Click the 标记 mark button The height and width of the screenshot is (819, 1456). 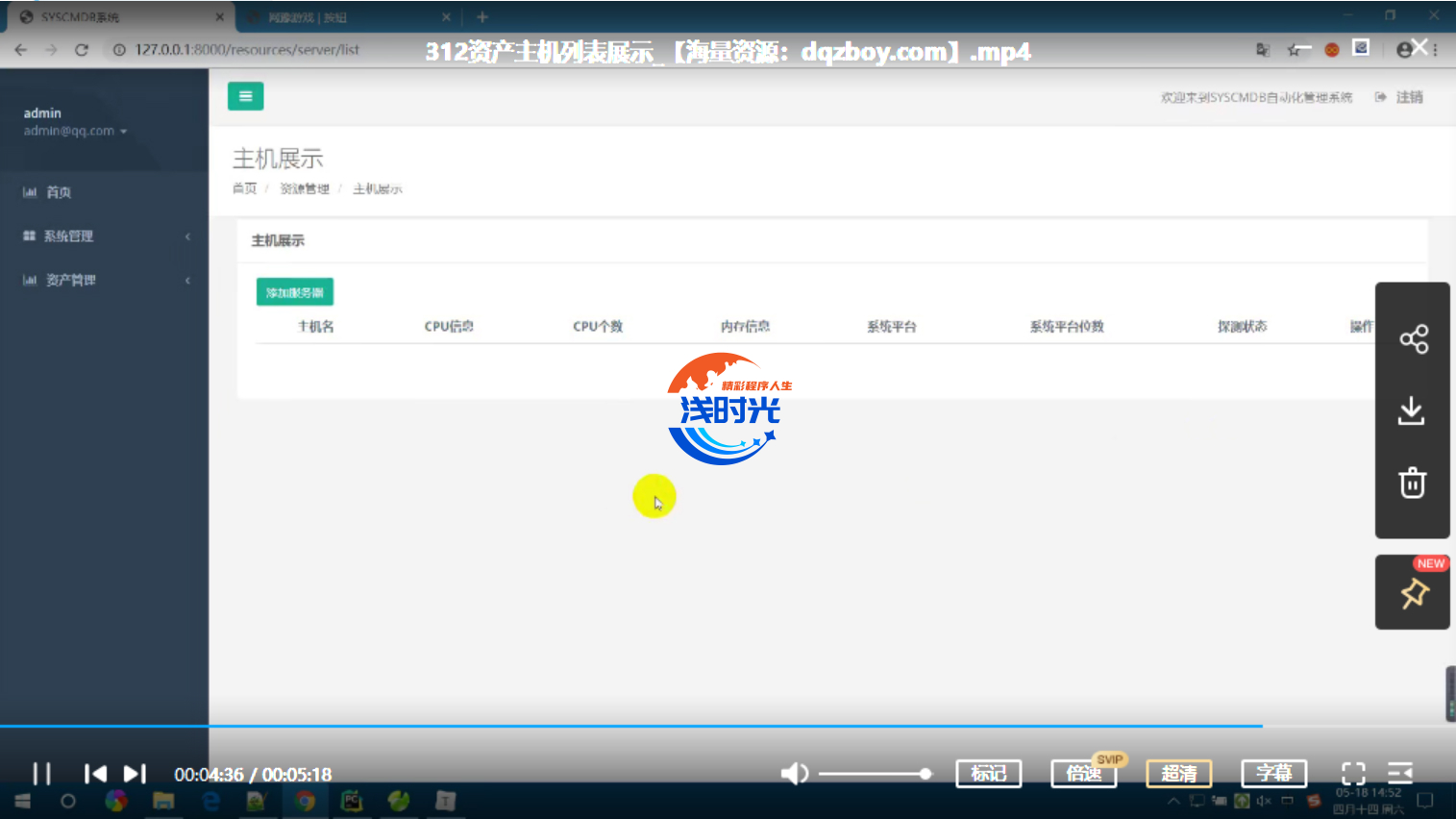tap(988, 773)
